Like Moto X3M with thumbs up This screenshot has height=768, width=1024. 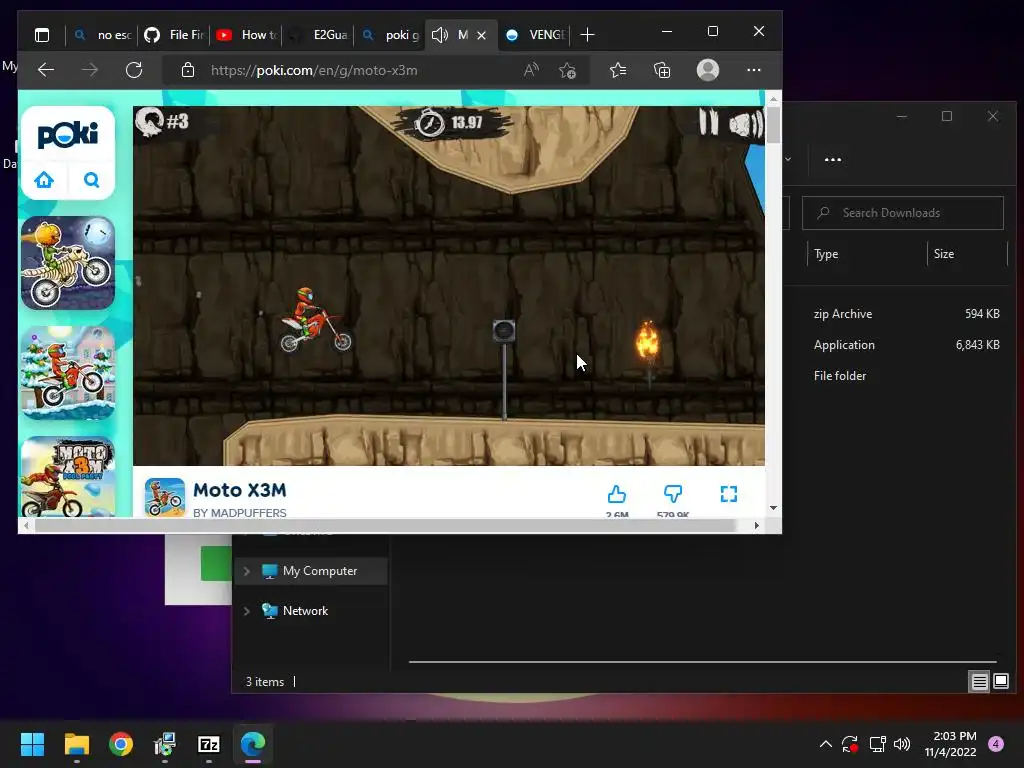pyautogui.click(x=616, y=494)
